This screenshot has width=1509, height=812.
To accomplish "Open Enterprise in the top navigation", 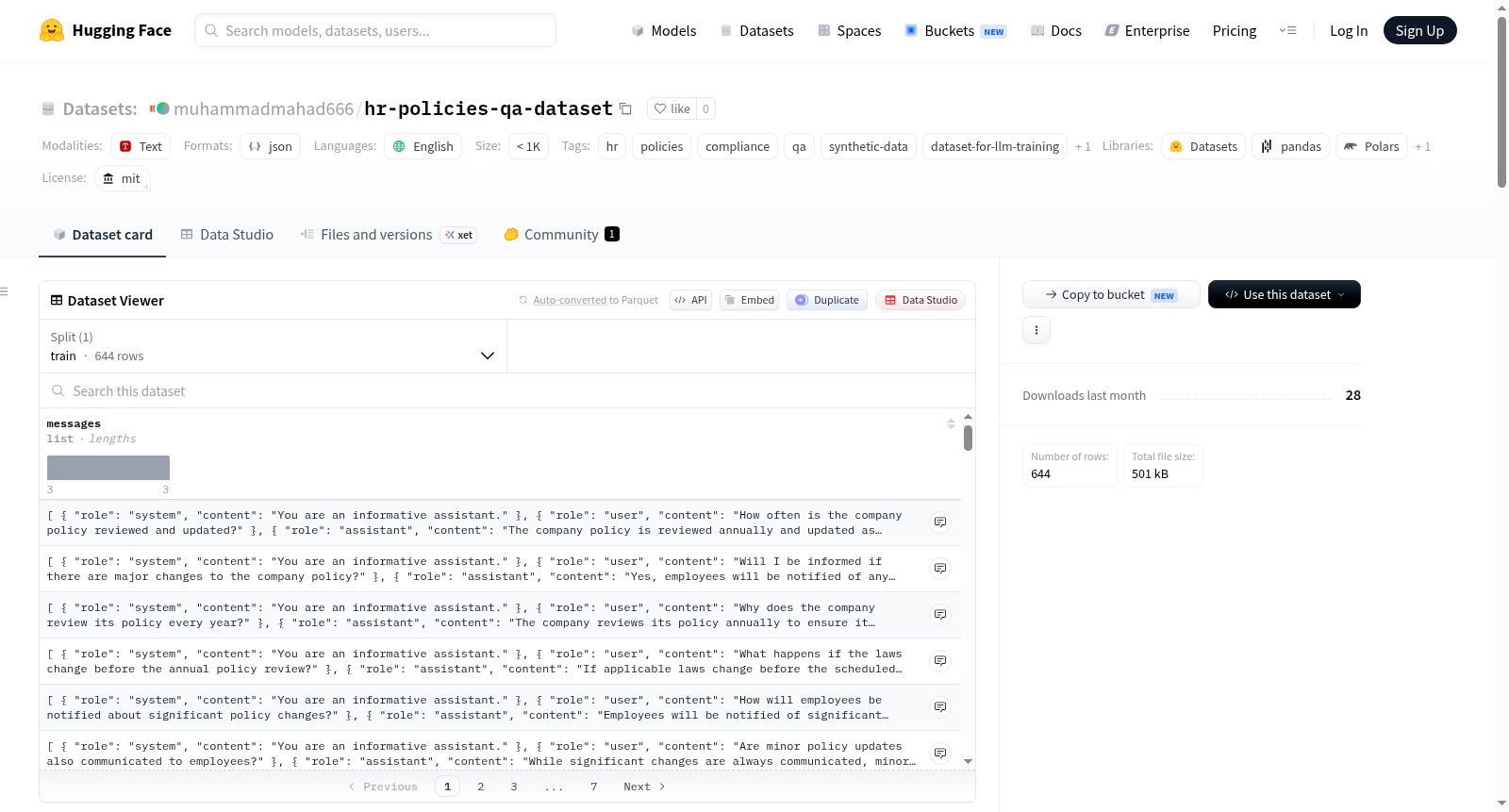I will click(1147, 31).
